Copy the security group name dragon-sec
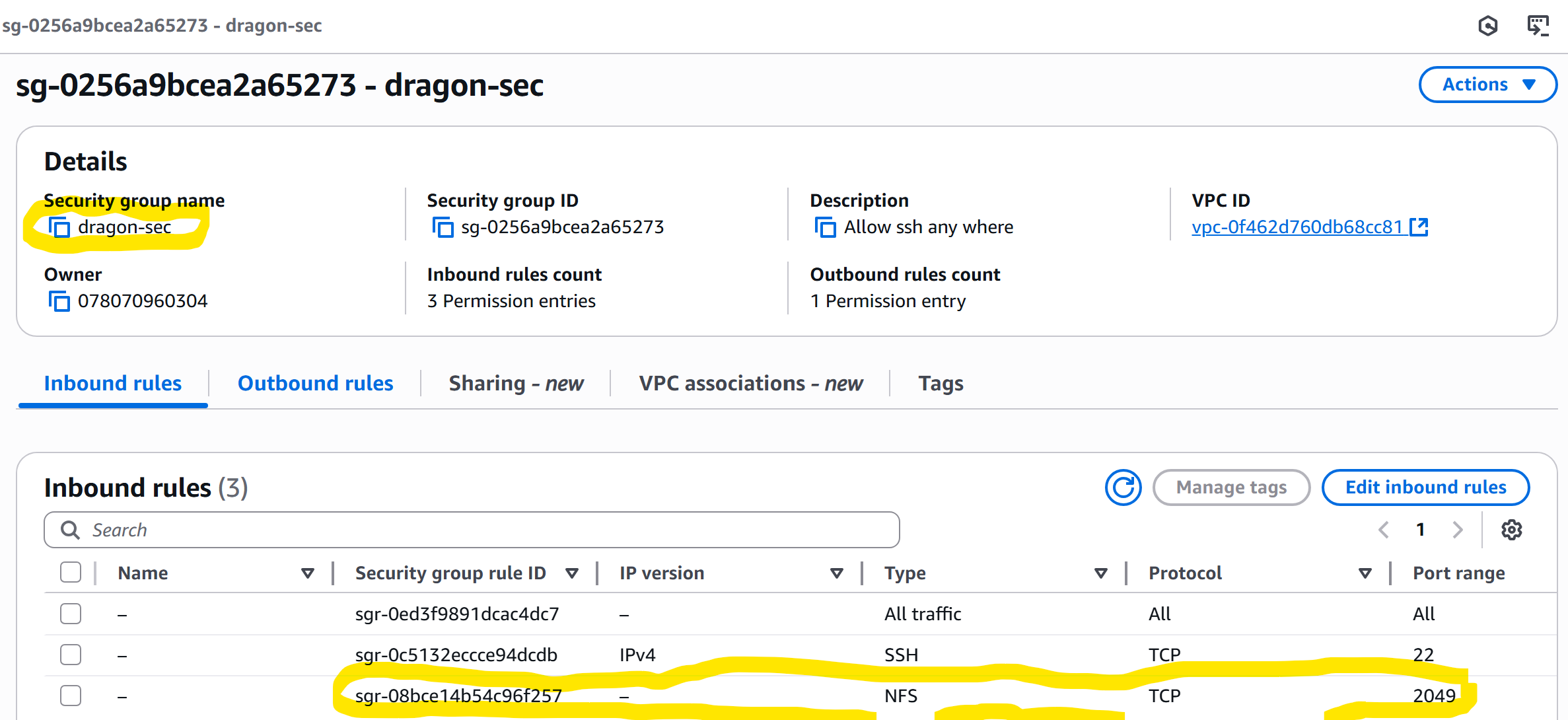1568x720 pixels. tap(59, 227)
